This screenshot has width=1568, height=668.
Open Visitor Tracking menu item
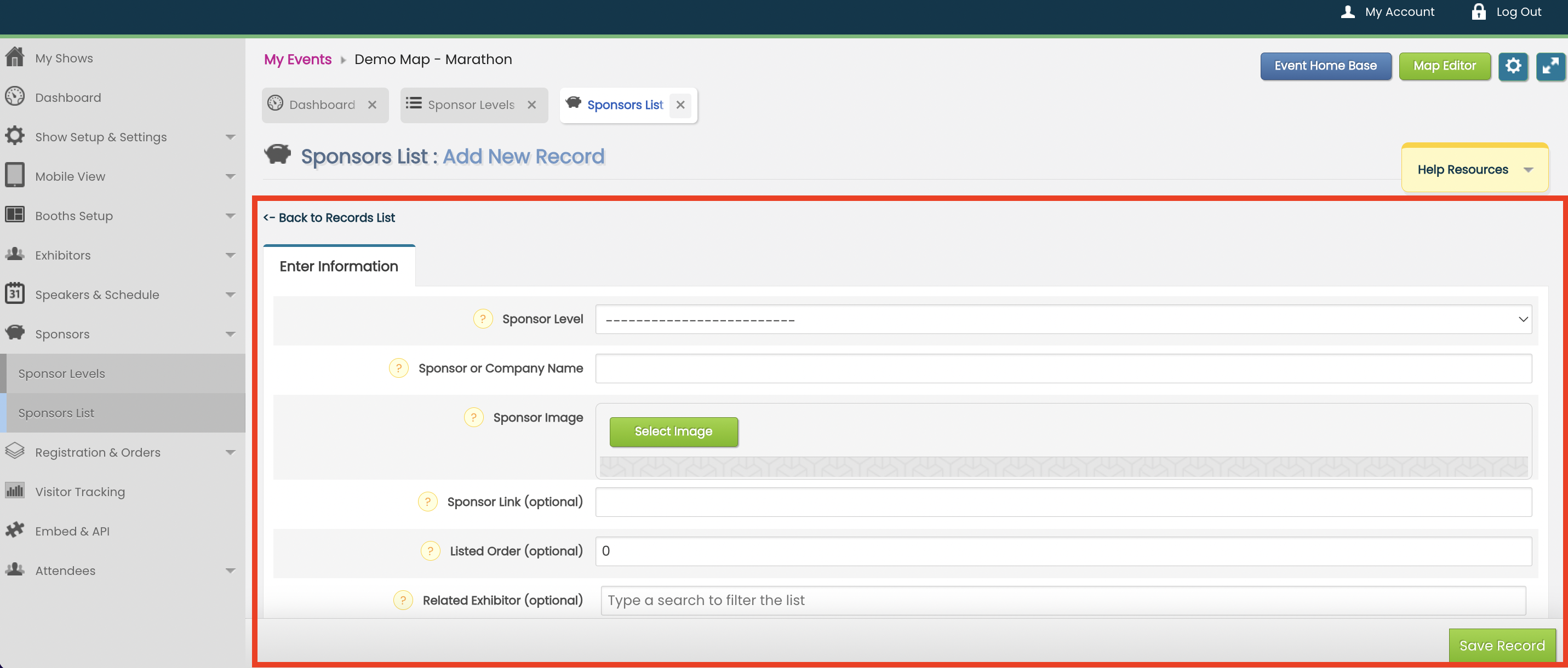pyautogui.click(x=80, y=492)
